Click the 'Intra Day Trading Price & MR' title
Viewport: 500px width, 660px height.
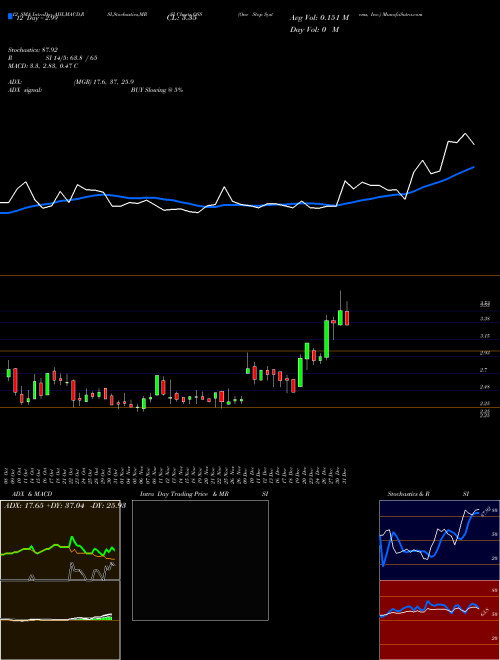pyautogui.click(x=184, y=494)
